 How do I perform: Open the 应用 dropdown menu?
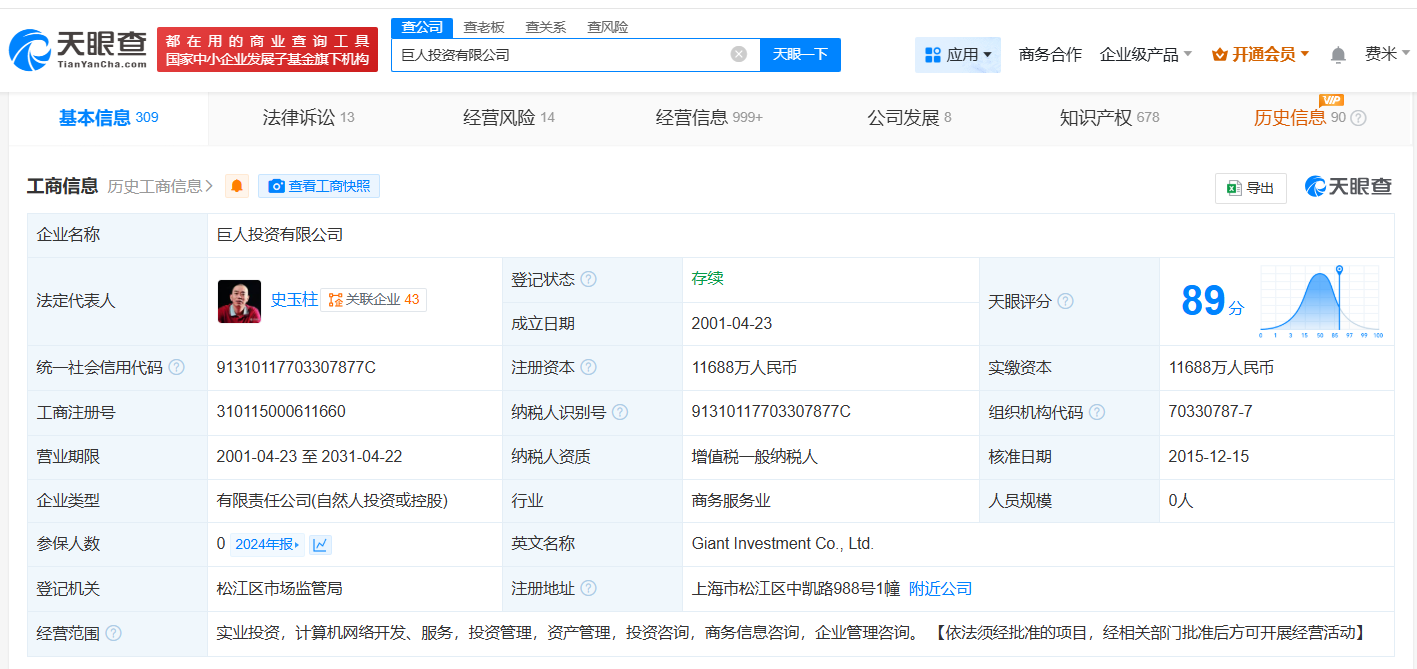point(958,55)
